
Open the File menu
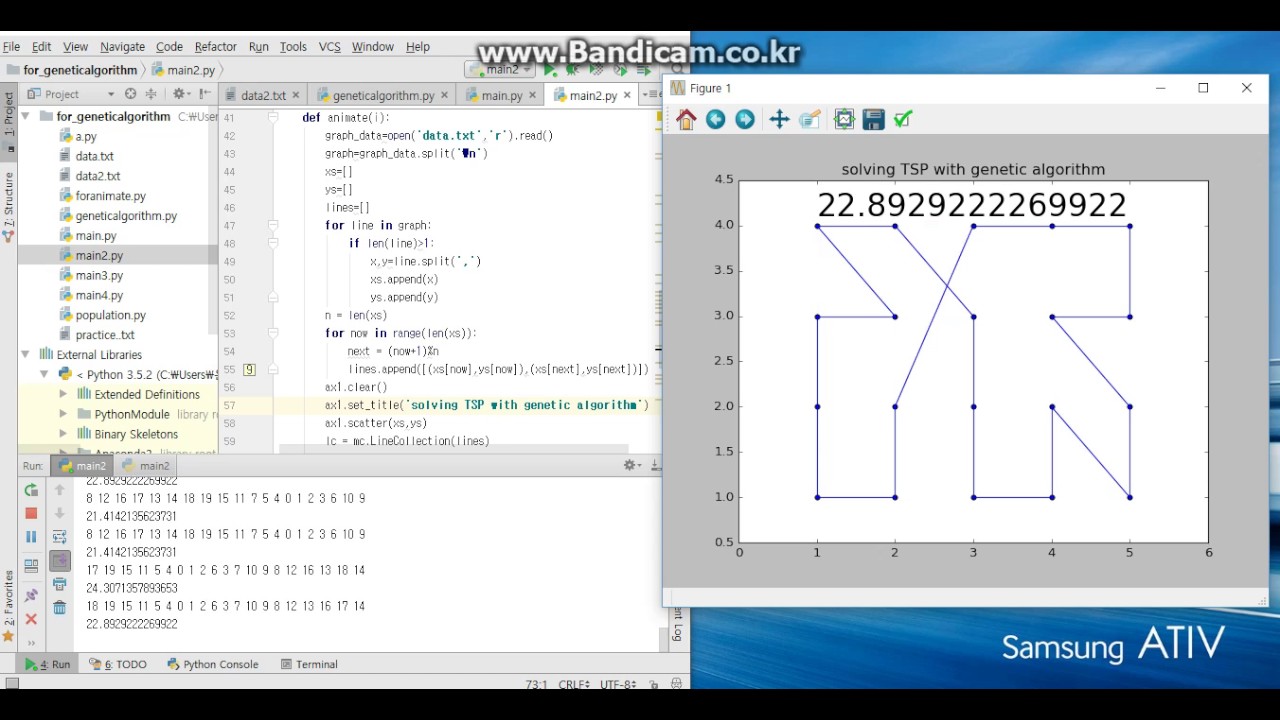pyautogui.click(x=11, y=47)
